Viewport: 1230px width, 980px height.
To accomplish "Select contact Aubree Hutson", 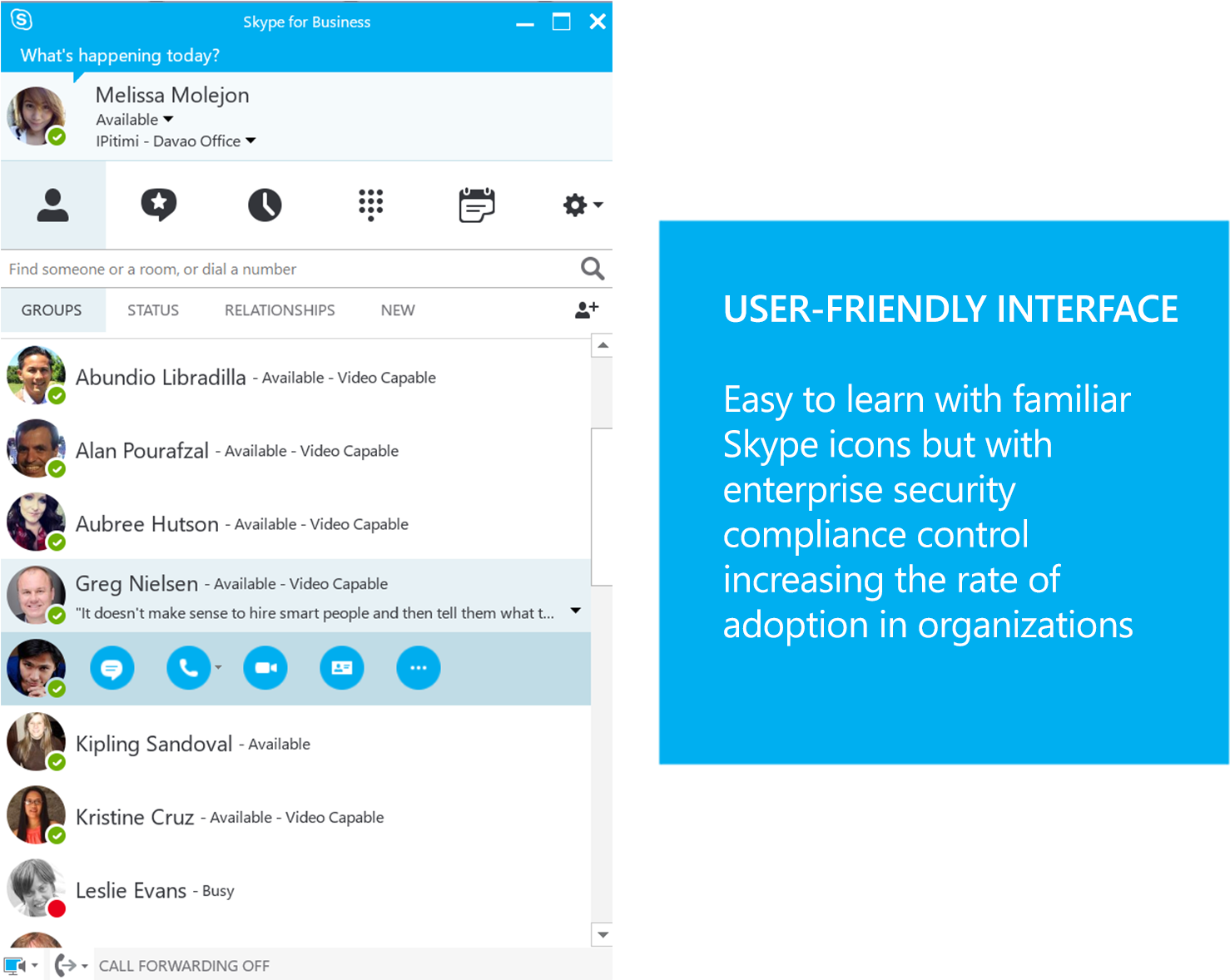I will (x=295, y=522).
